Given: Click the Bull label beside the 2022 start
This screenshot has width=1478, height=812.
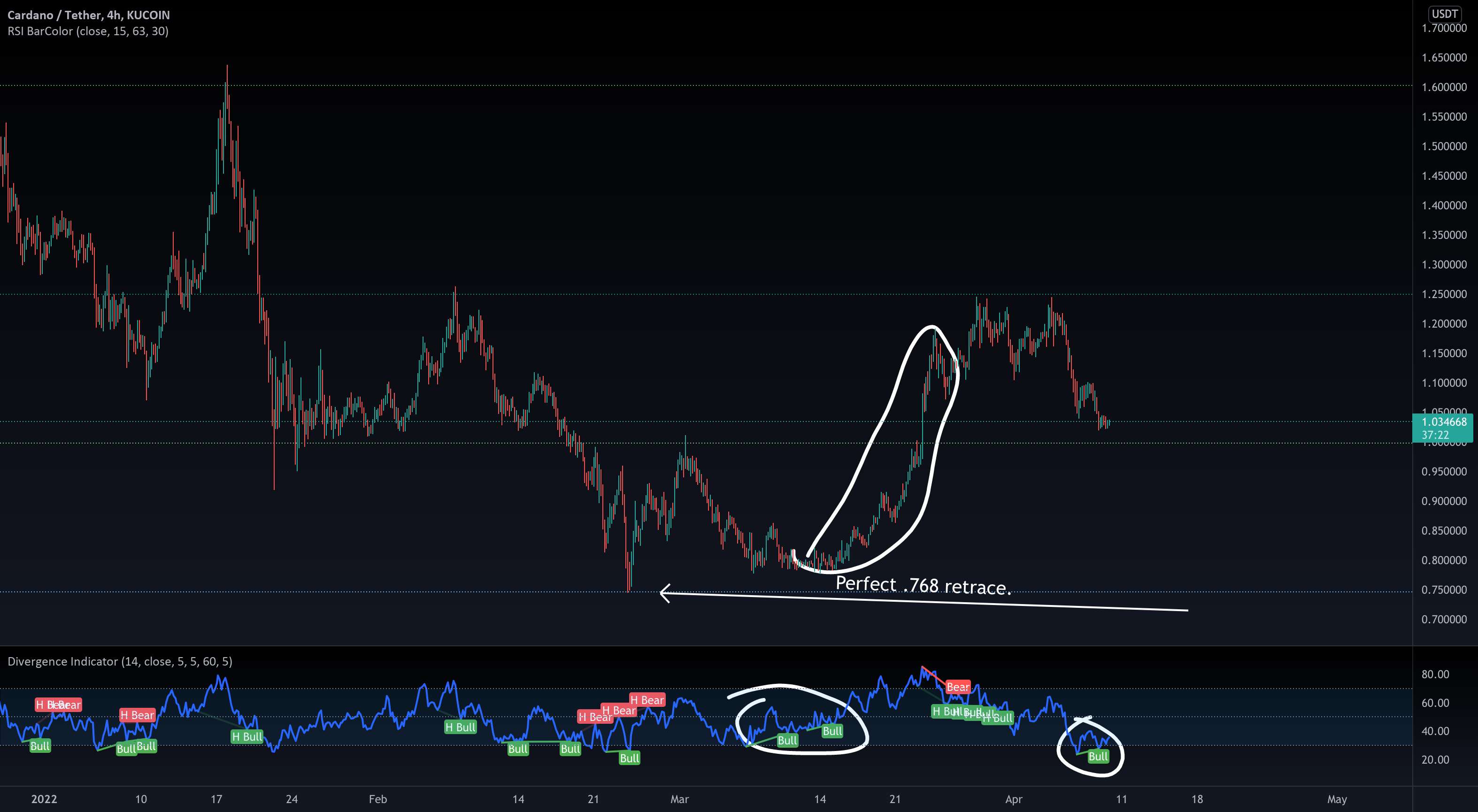Looking at the screenshot, I should (39, 746).
